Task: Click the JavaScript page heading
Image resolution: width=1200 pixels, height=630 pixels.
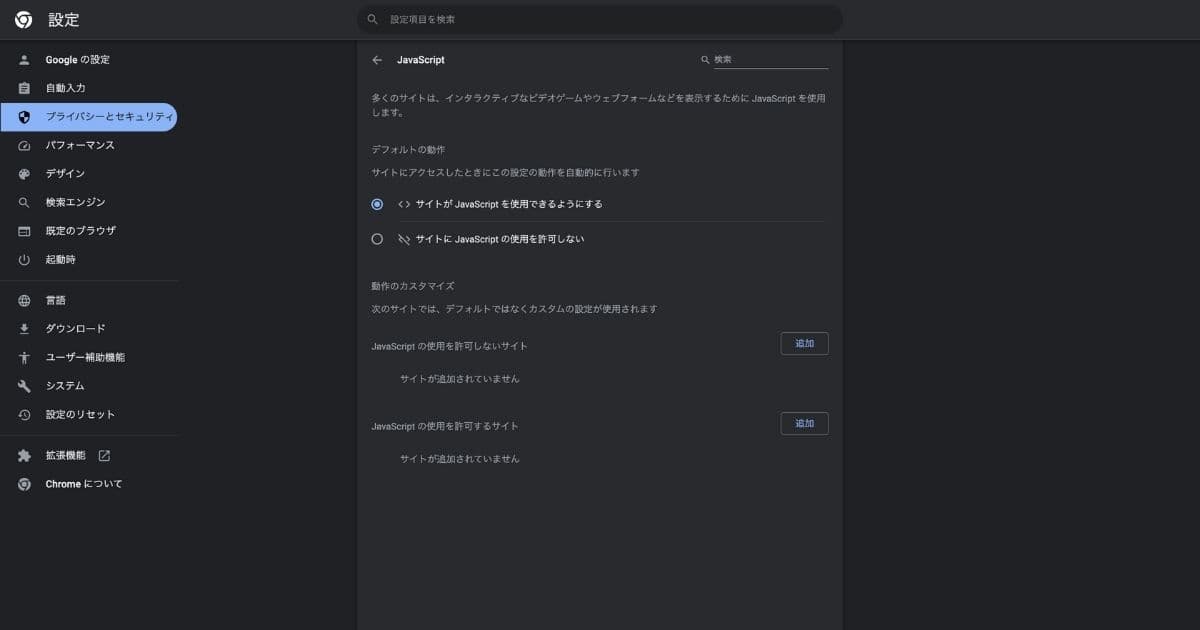Action: click(421, 60)
